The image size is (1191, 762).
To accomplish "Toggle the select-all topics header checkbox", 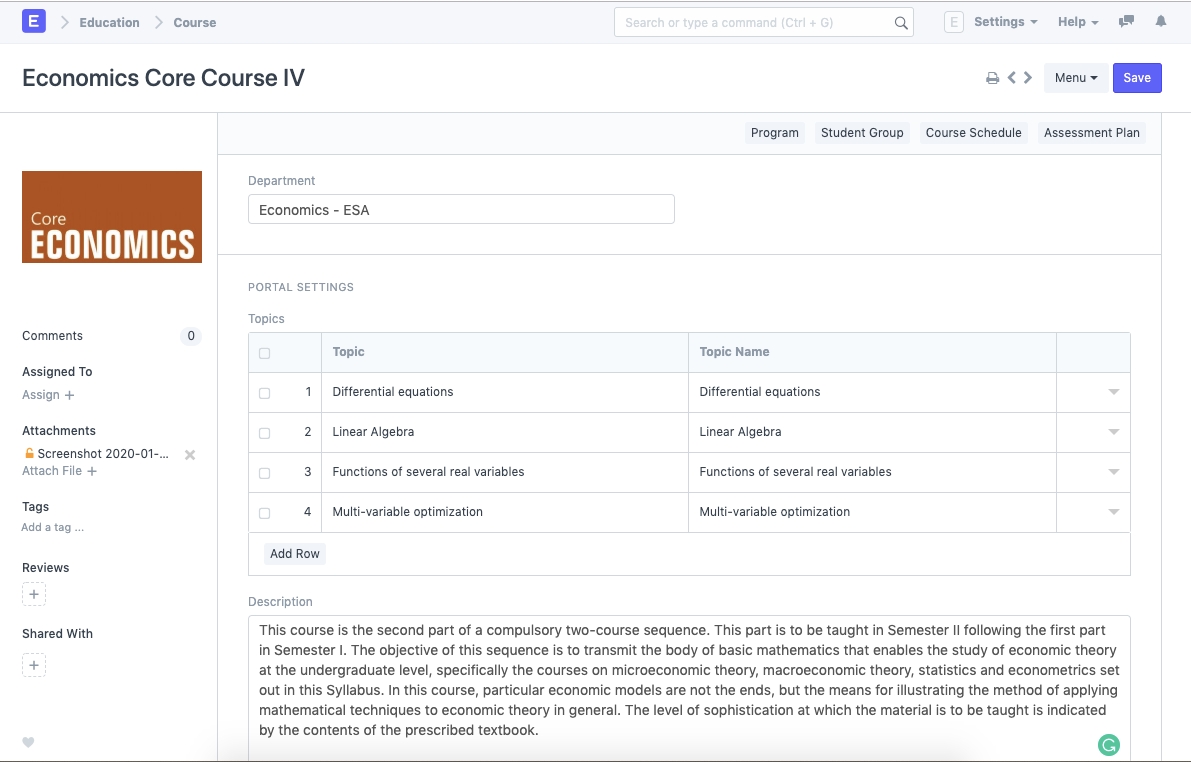I will coord(264,353).
